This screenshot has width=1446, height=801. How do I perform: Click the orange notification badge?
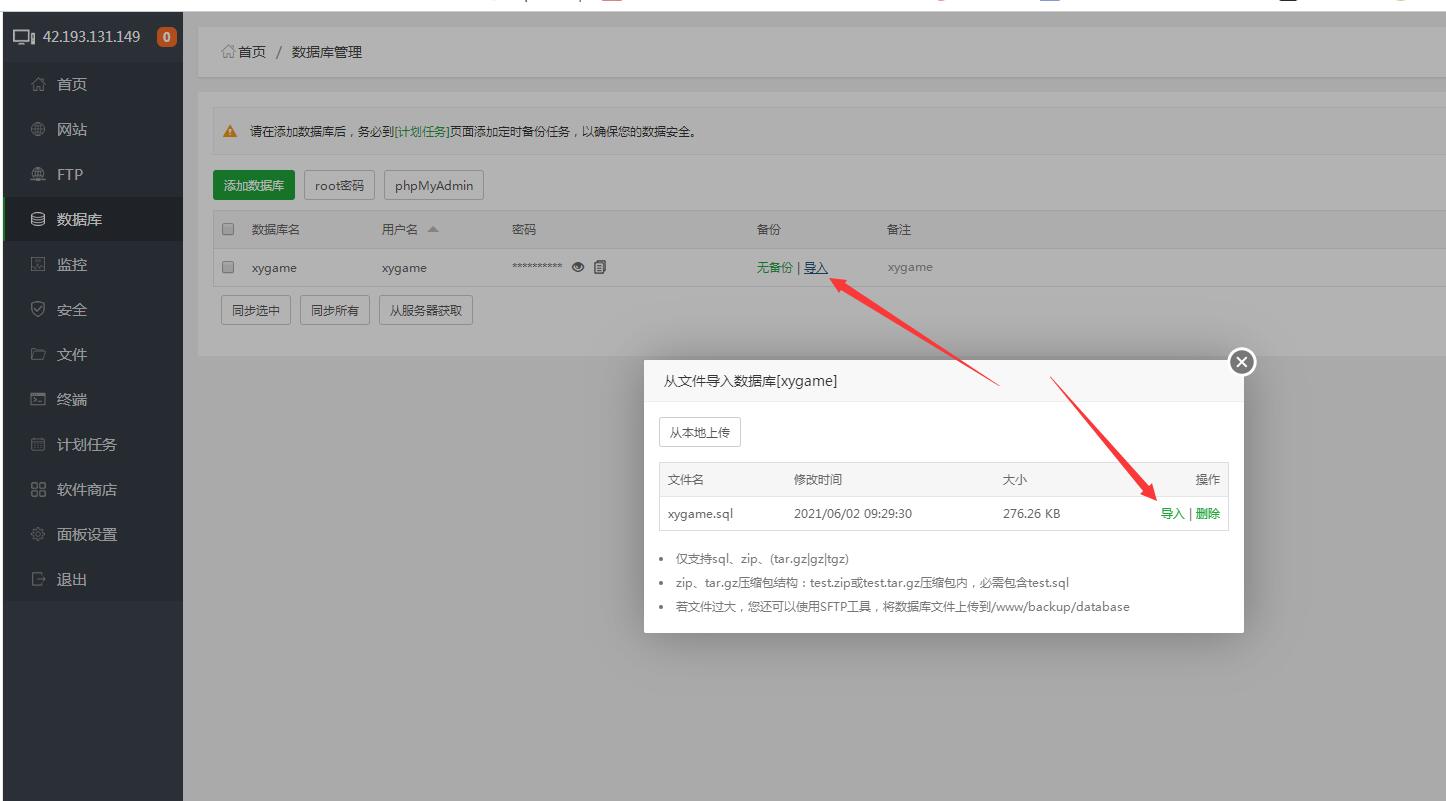166,38
